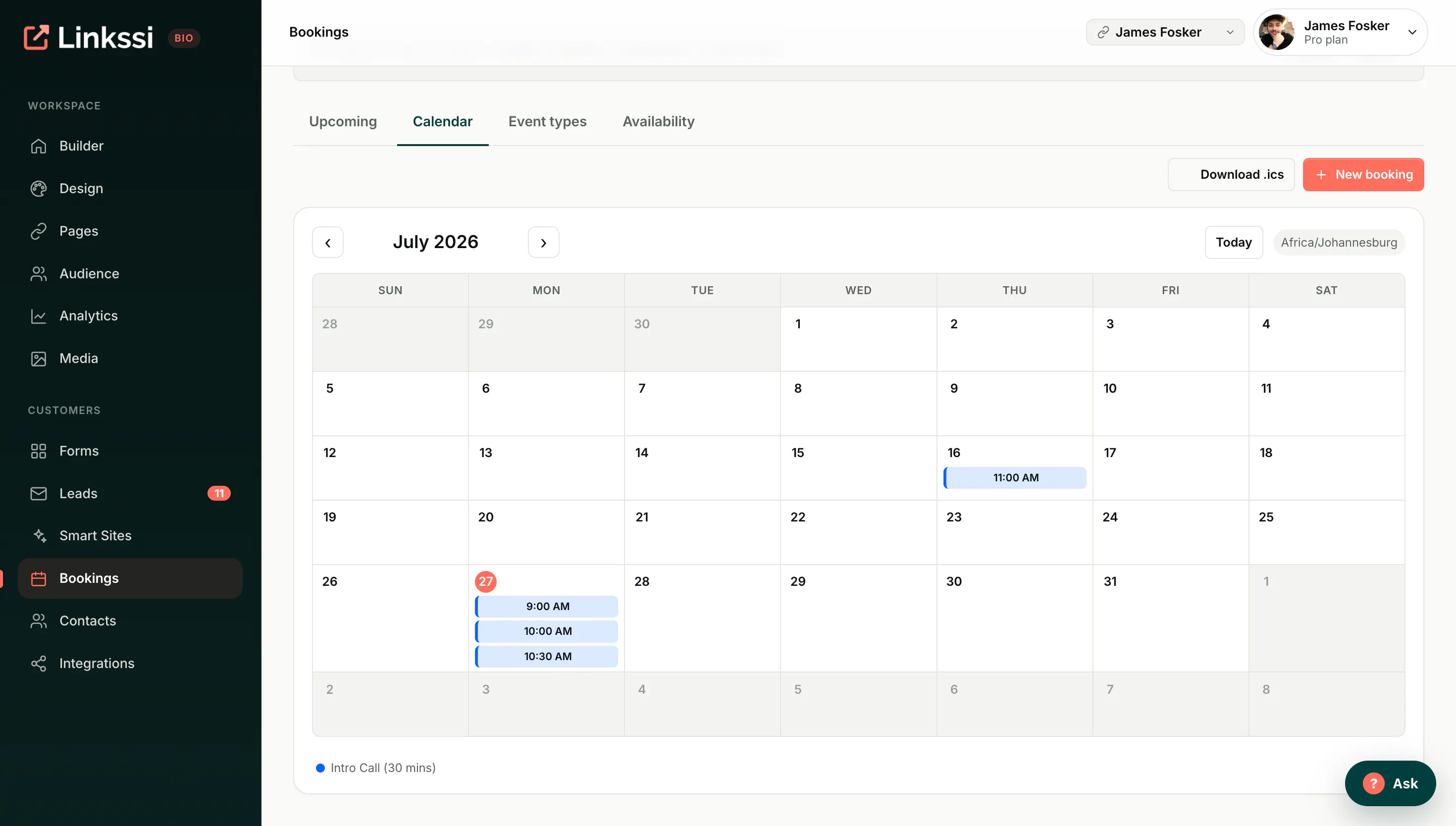The height and width of the screenshot is (826, 1456).
Task: Click the Leads badge showing 11
Action: click(219, 493)
